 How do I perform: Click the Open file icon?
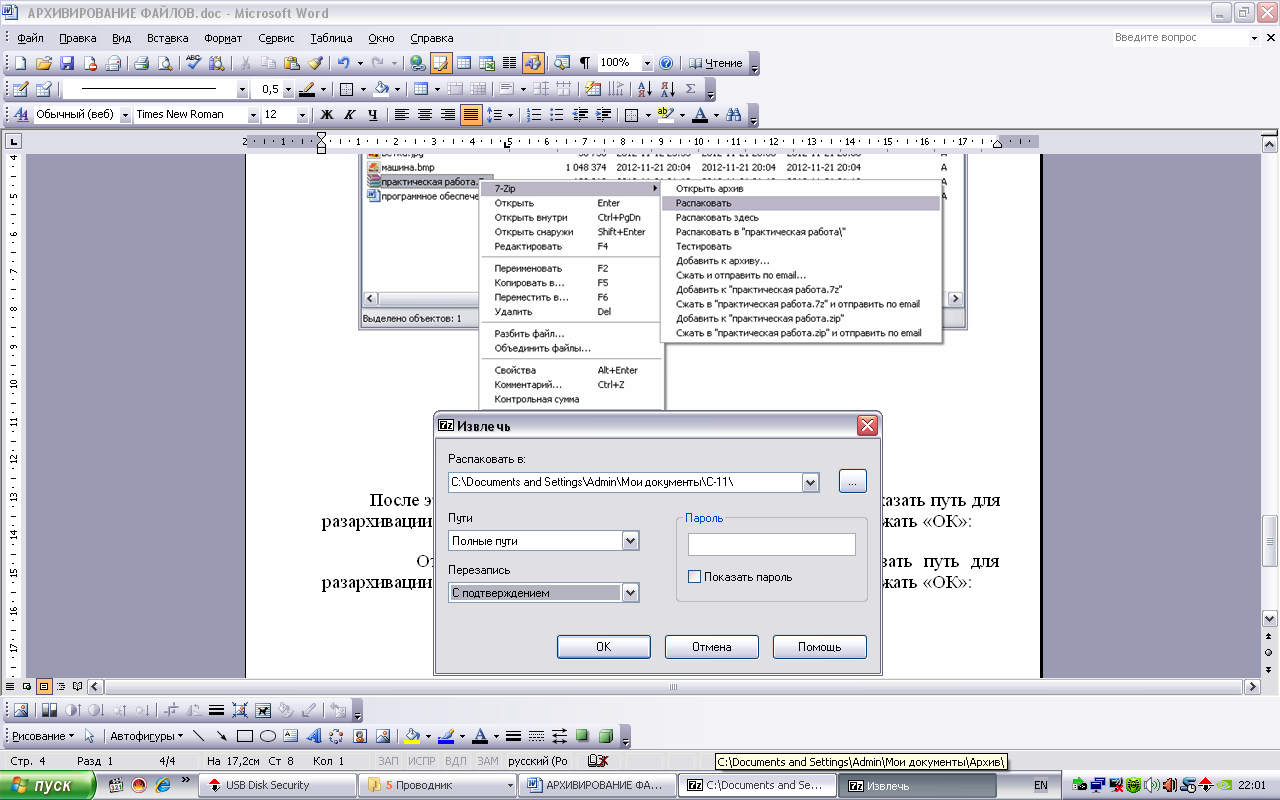tap(44, 63)
